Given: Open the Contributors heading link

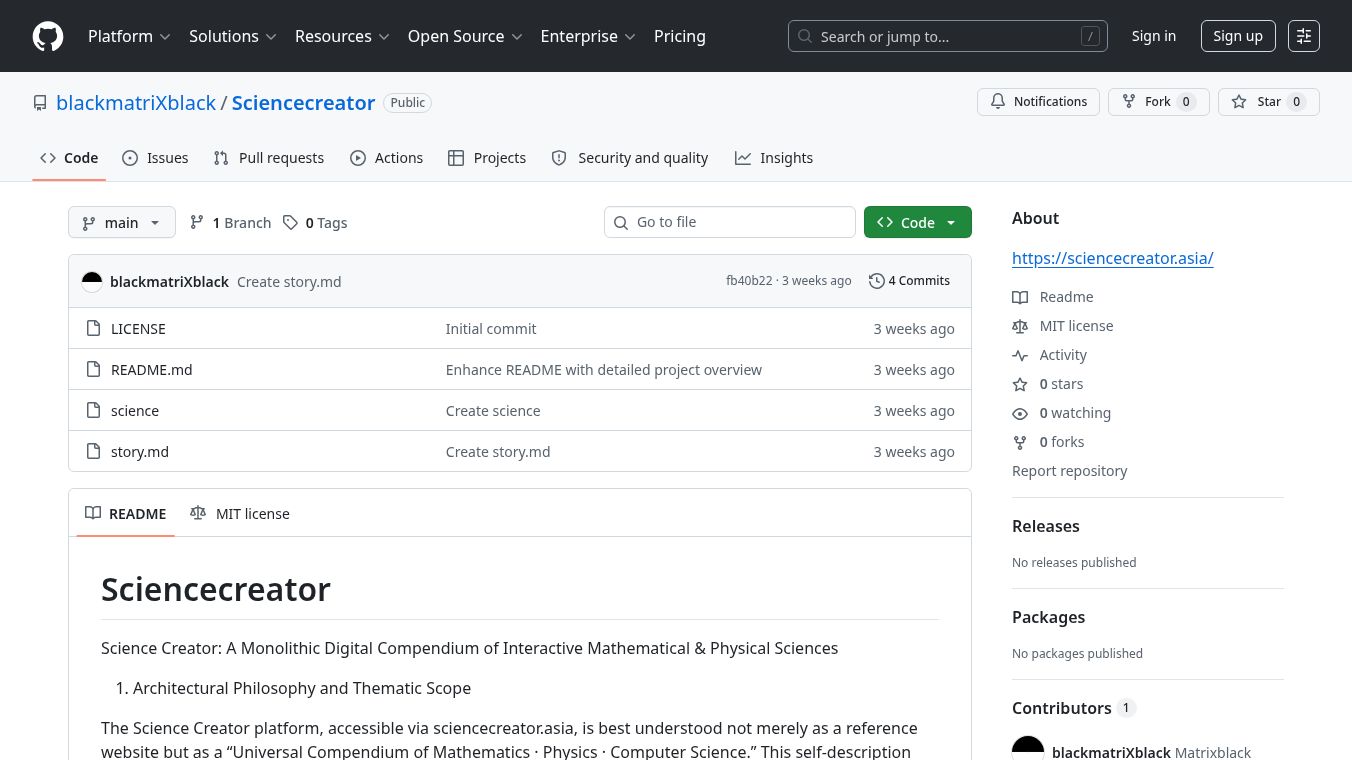Looking at the screenshot, I should 1074,708.
